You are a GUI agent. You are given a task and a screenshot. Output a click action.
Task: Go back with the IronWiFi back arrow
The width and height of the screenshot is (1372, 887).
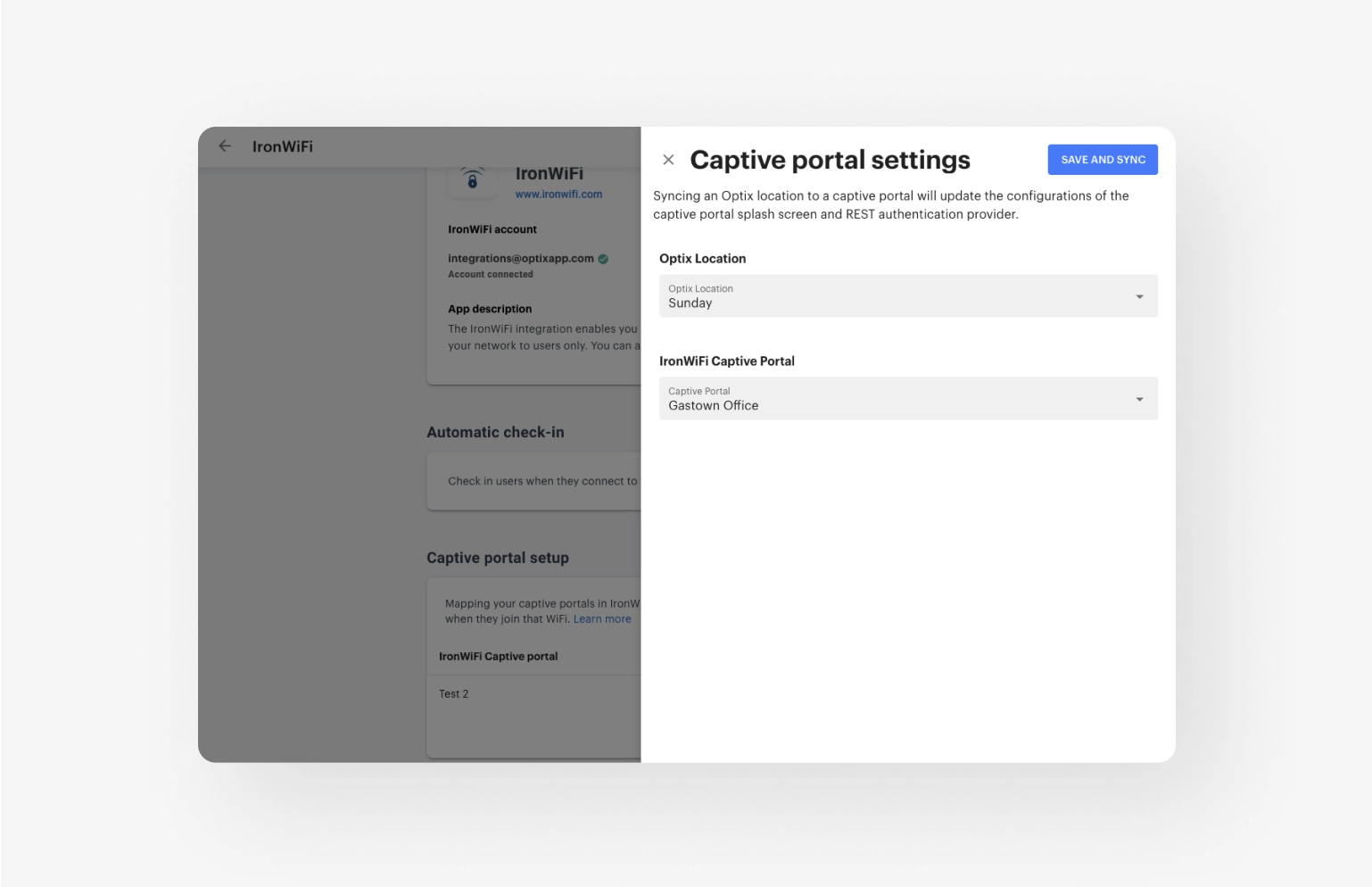(225, 146)
